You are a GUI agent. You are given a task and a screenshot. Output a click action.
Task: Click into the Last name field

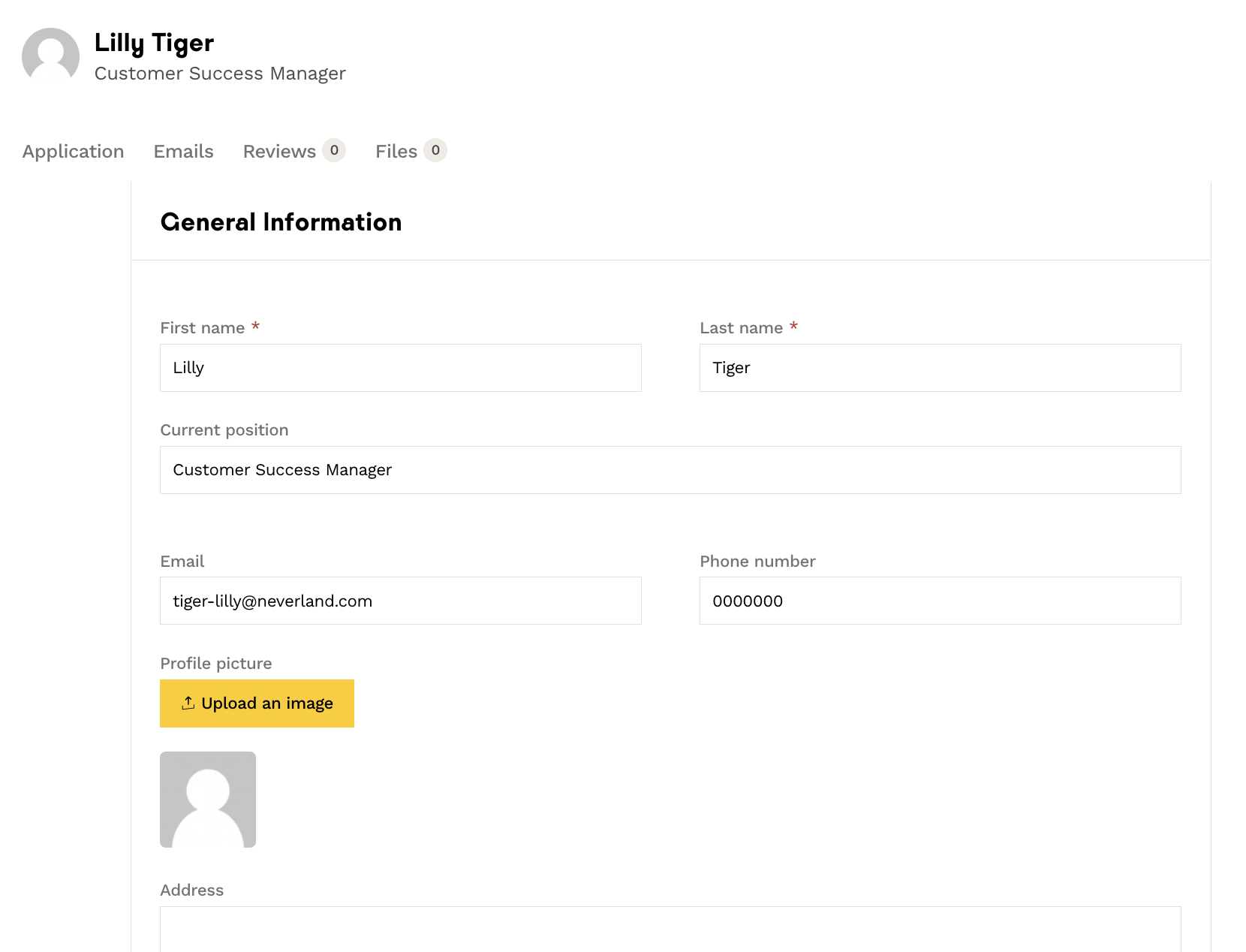point(940,368)
